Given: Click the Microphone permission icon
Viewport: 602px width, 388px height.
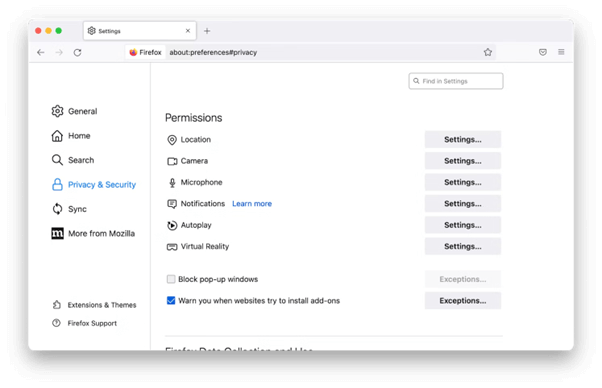Looking at the screenshot, I should pos(172,183).
